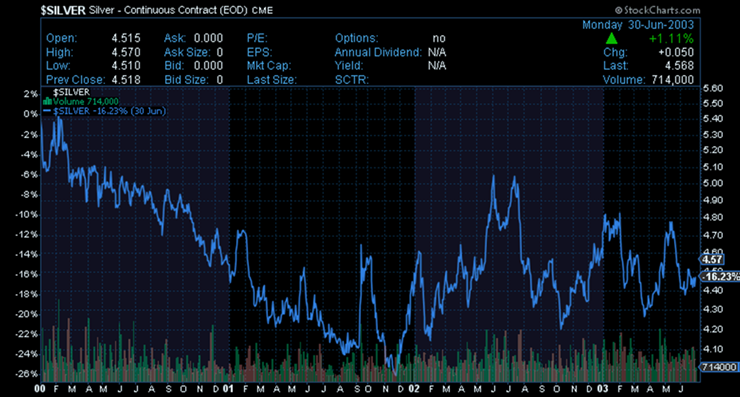
Task: Click the 4.10 price label on right axis
Action: click(713, 349)
